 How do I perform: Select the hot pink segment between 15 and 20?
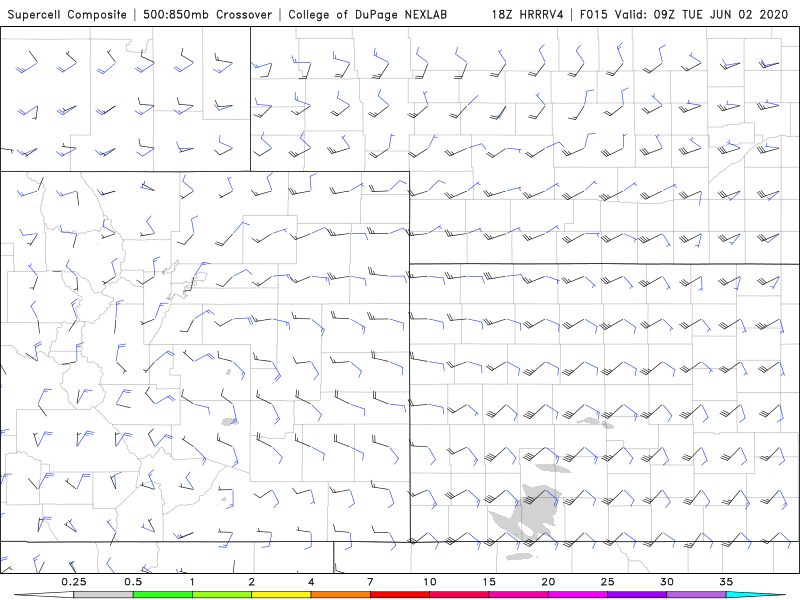(518, 595)
